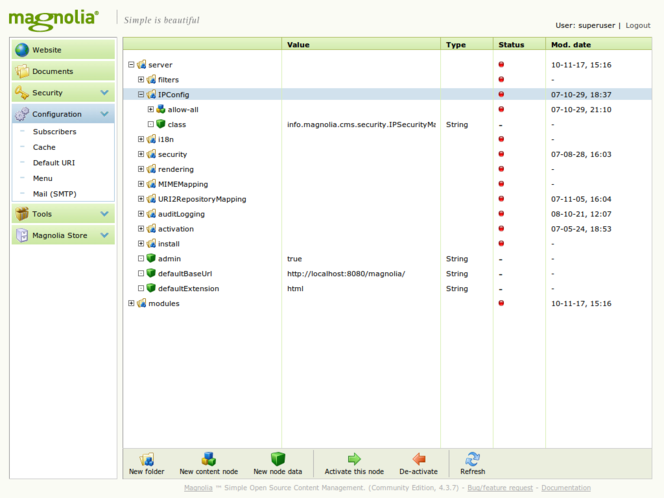Open Subscribers under Configuration
664x498 pixels.
(54, 132)
